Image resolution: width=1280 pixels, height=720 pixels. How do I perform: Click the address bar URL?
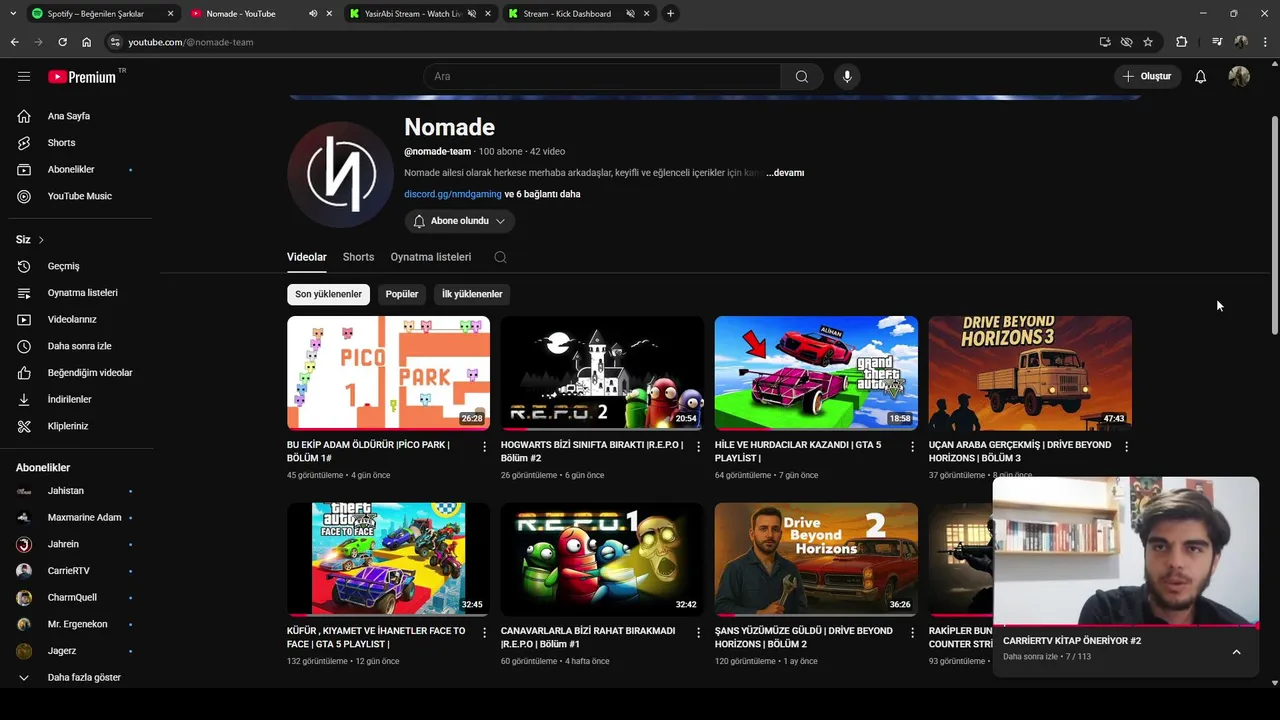pos(190,42)
